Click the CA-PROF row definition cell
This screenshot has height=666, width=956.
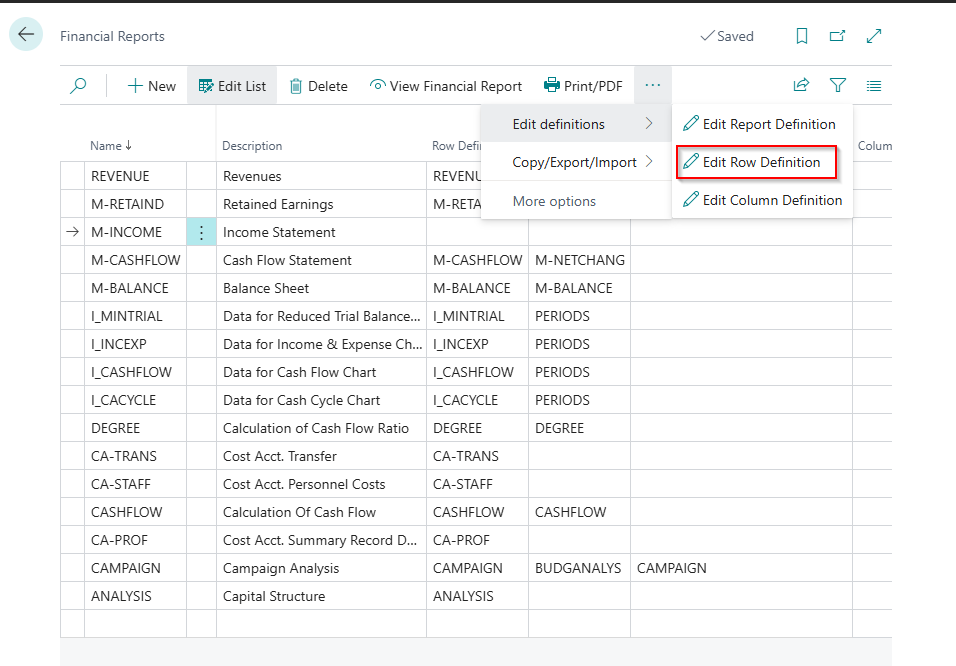pos(477,541)
